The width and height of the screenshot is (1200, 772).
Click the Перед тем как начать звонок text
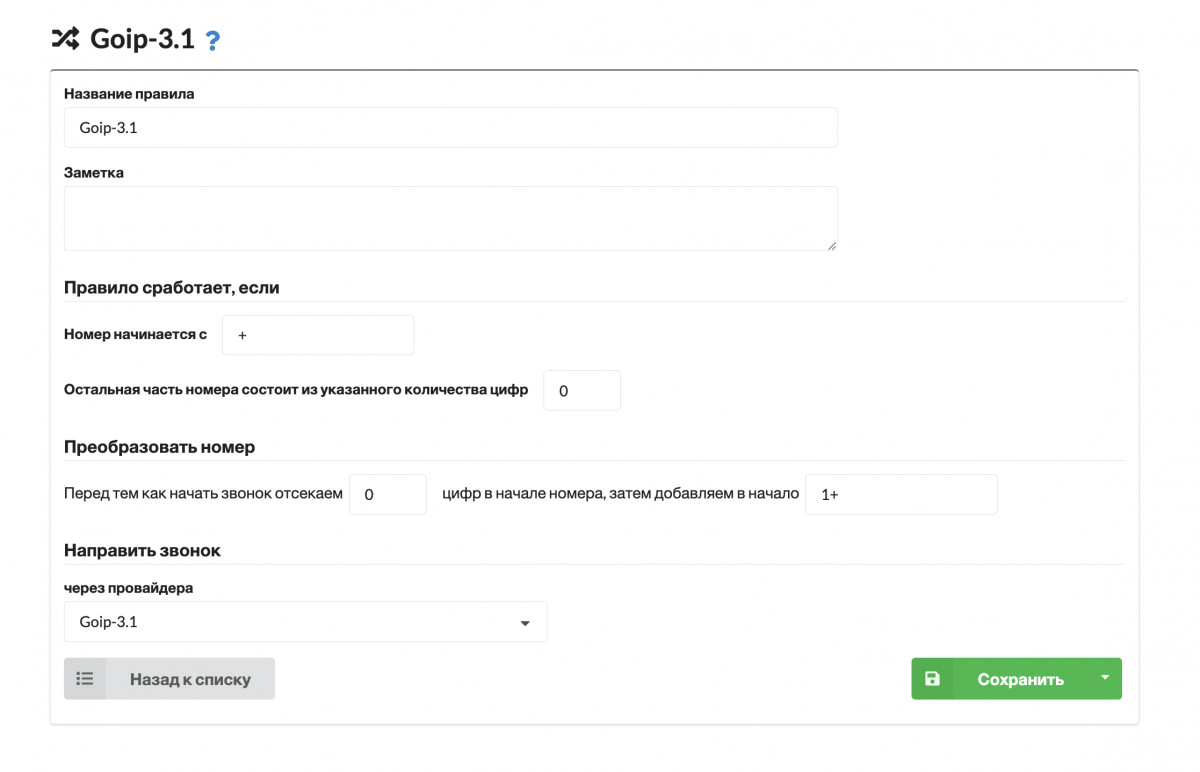(x=204, y=494)
